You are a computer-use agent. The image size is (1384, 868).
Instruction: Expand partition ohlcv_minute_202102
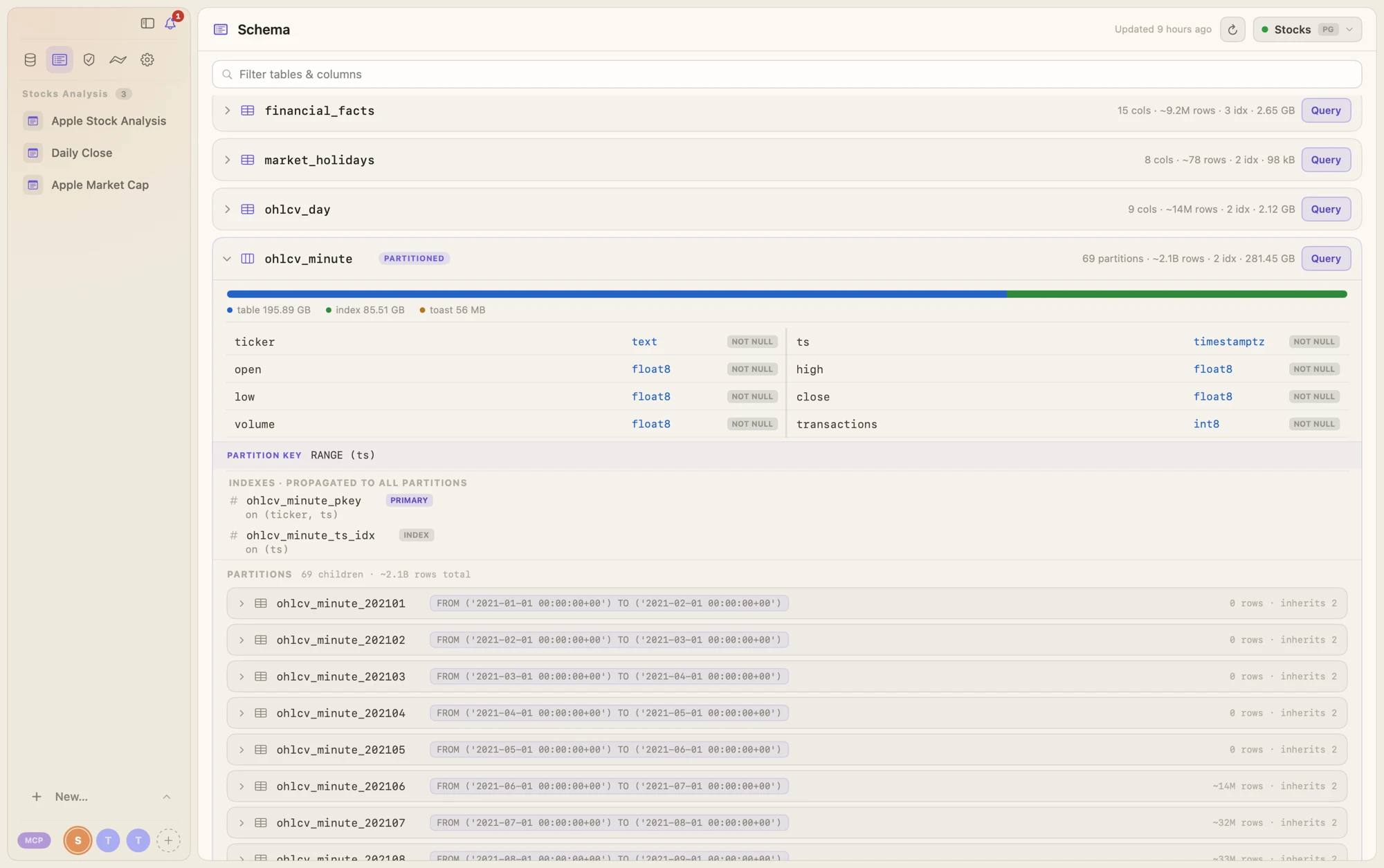(x=242, y=640)
